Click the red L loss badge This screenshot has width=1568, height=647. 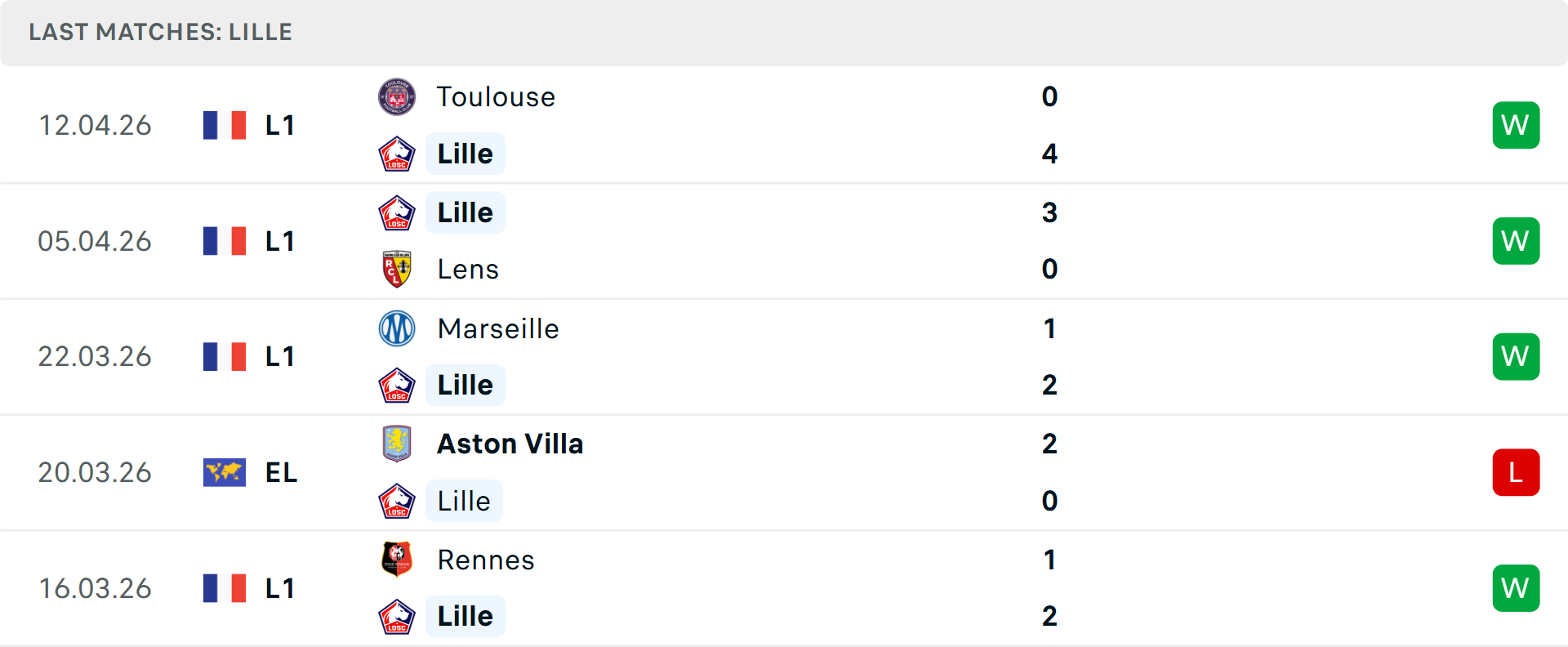(x=1516, y=472)
